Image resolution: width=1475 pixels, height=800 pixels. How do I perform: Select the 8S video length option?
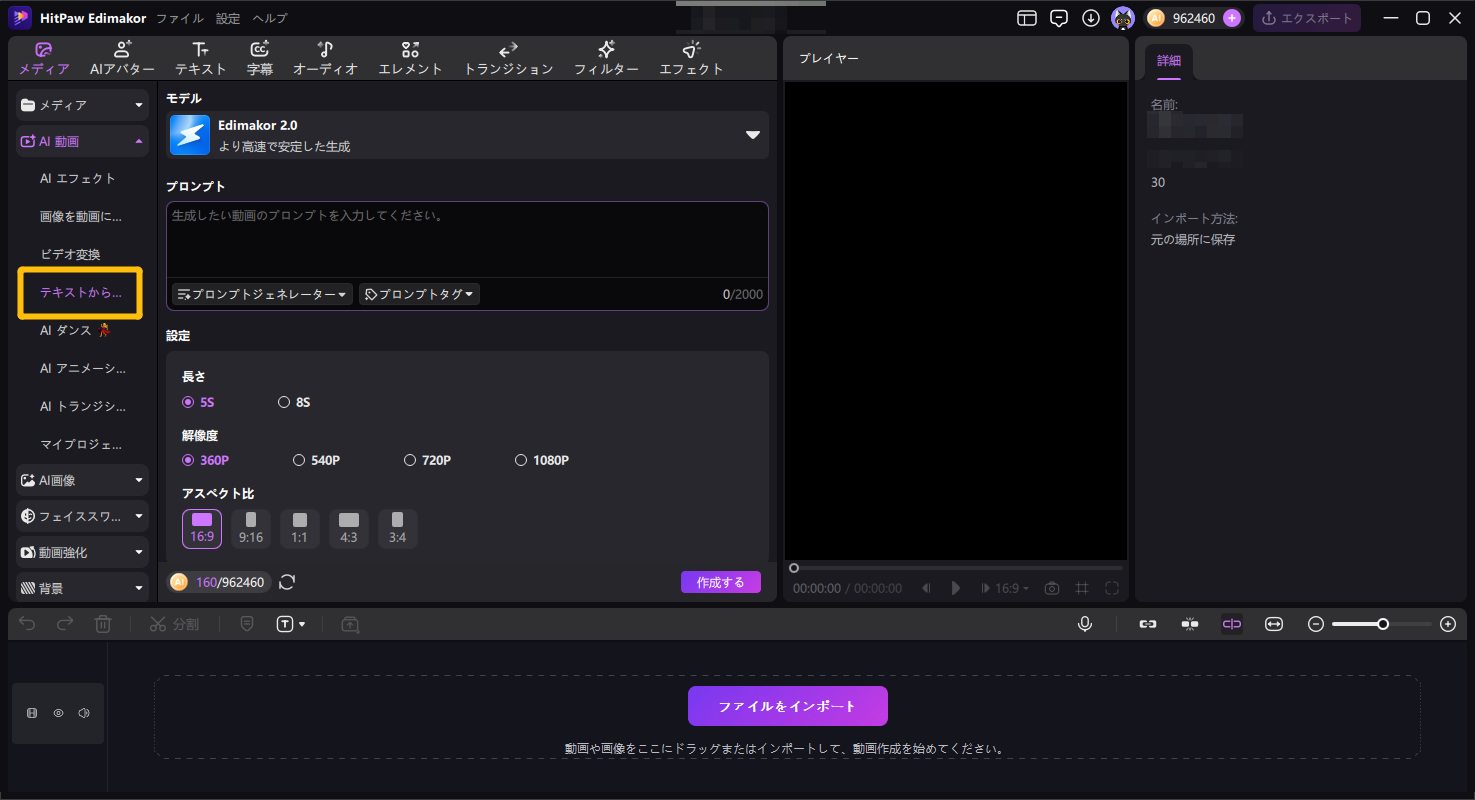[x=295, y=401]
